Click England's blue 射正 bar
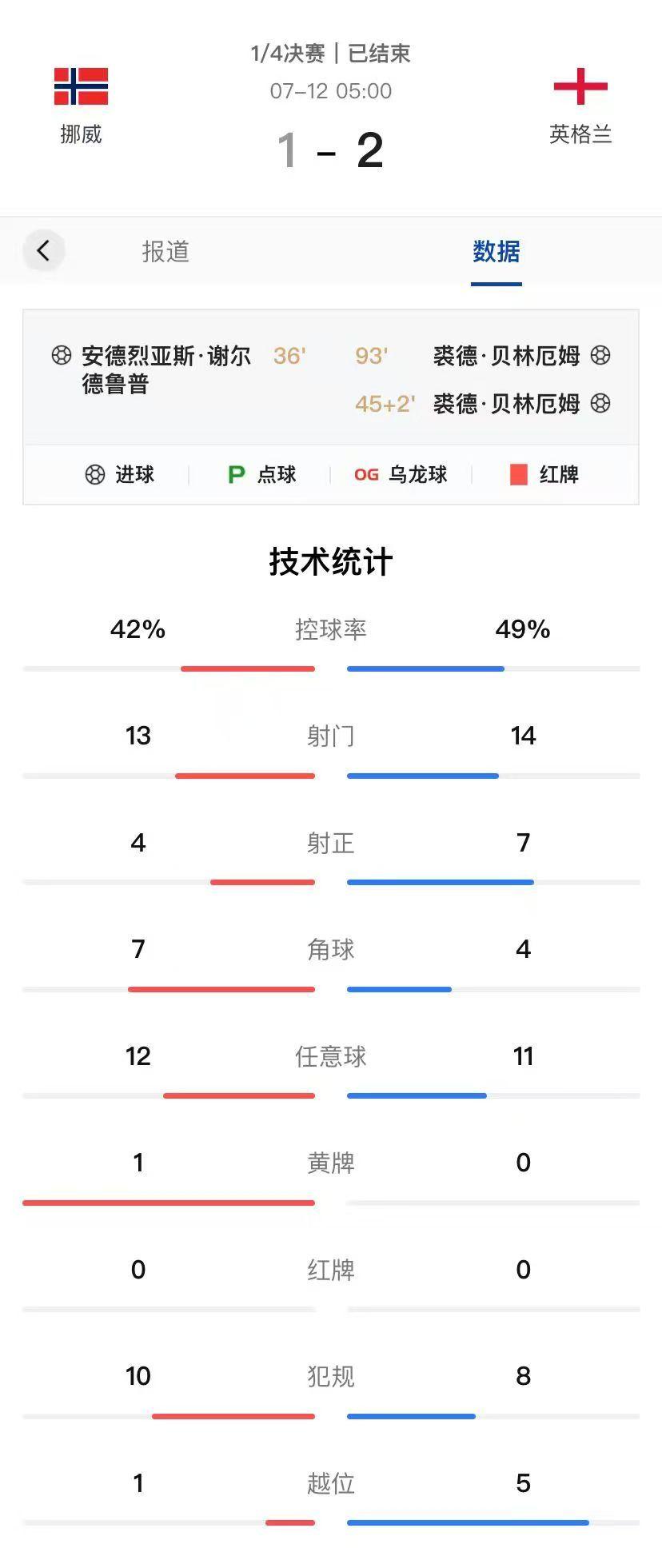The width and height of the screenshot is (662, 1568). (441, 882)
